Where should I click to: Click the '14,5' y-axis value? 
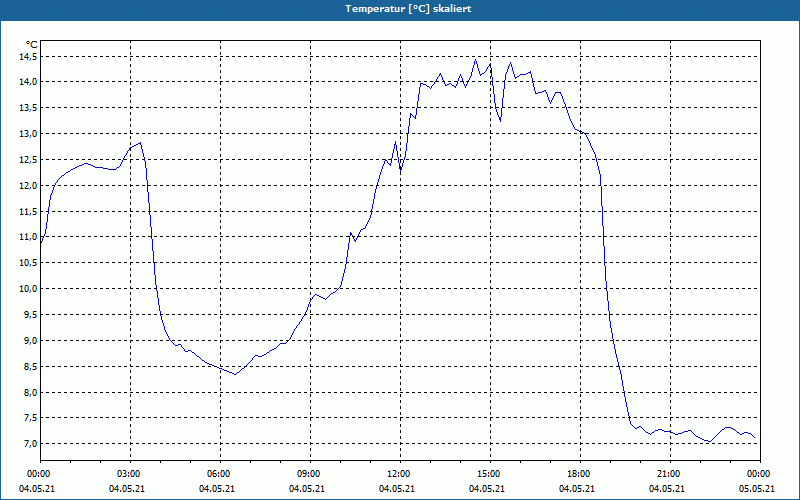pos(28,57)
